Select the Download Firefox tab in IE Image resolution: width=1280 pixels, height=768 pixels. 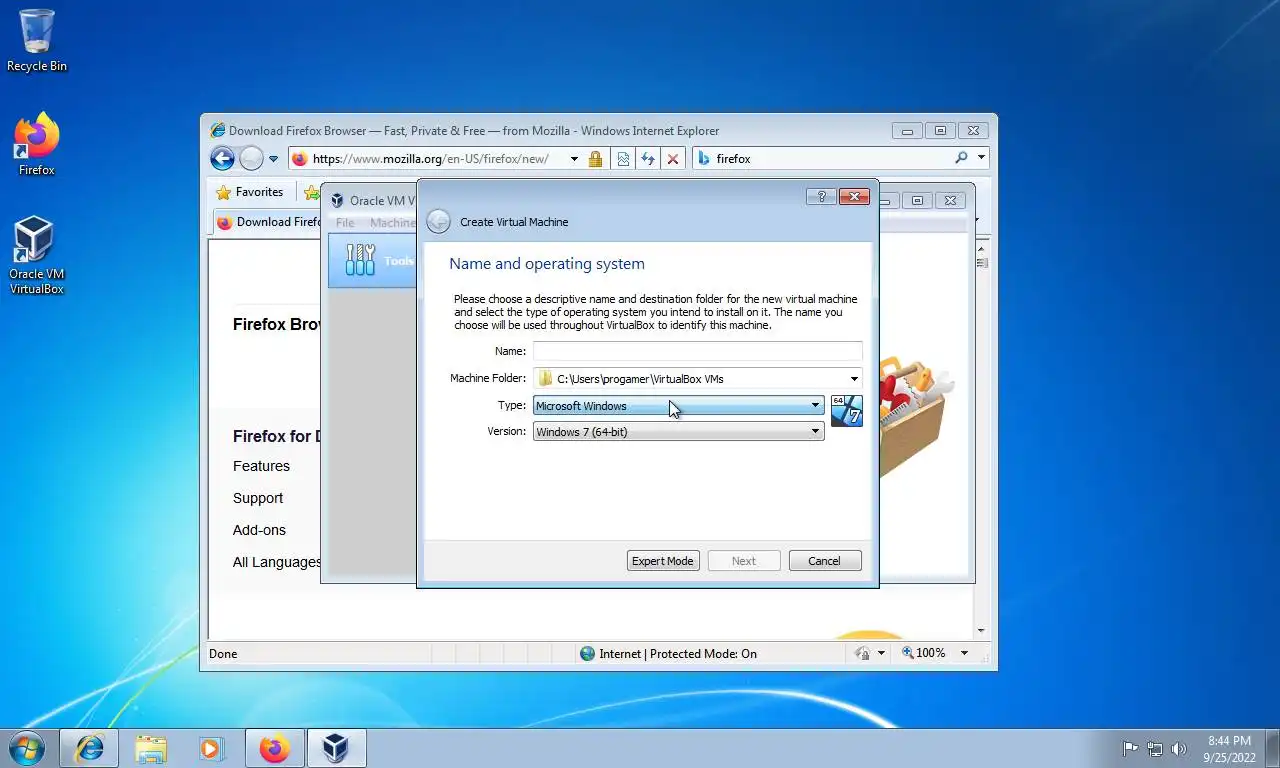tap(268, 222)
